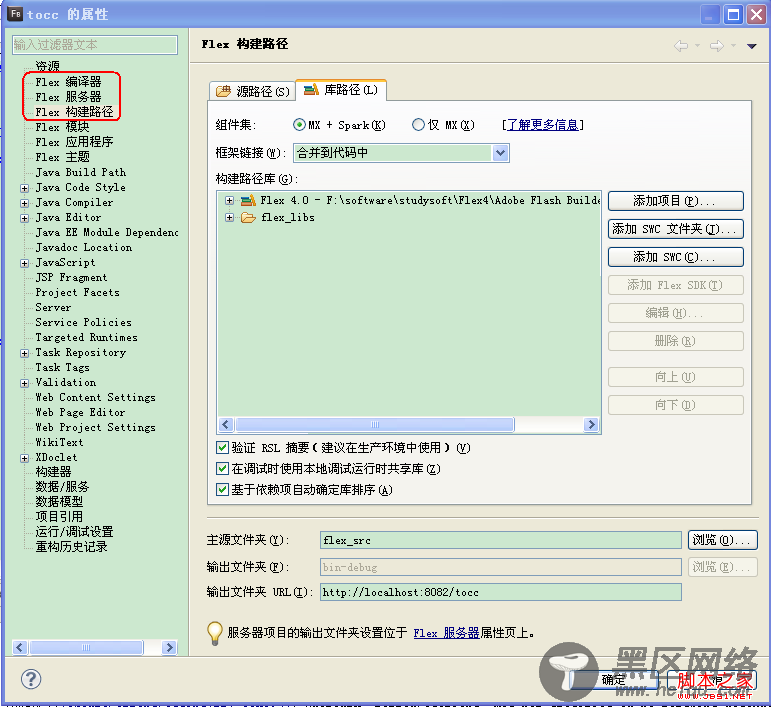Click 确定 button
The image size is (771, 707).
(x=614, y=680)
